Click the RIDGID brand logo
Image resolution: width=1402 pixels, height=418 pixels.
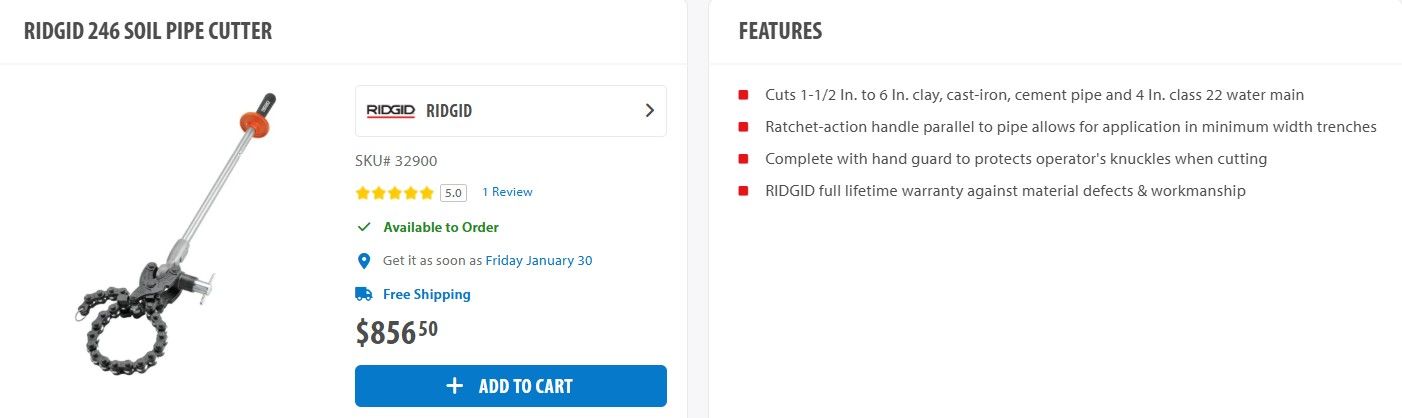390,111
